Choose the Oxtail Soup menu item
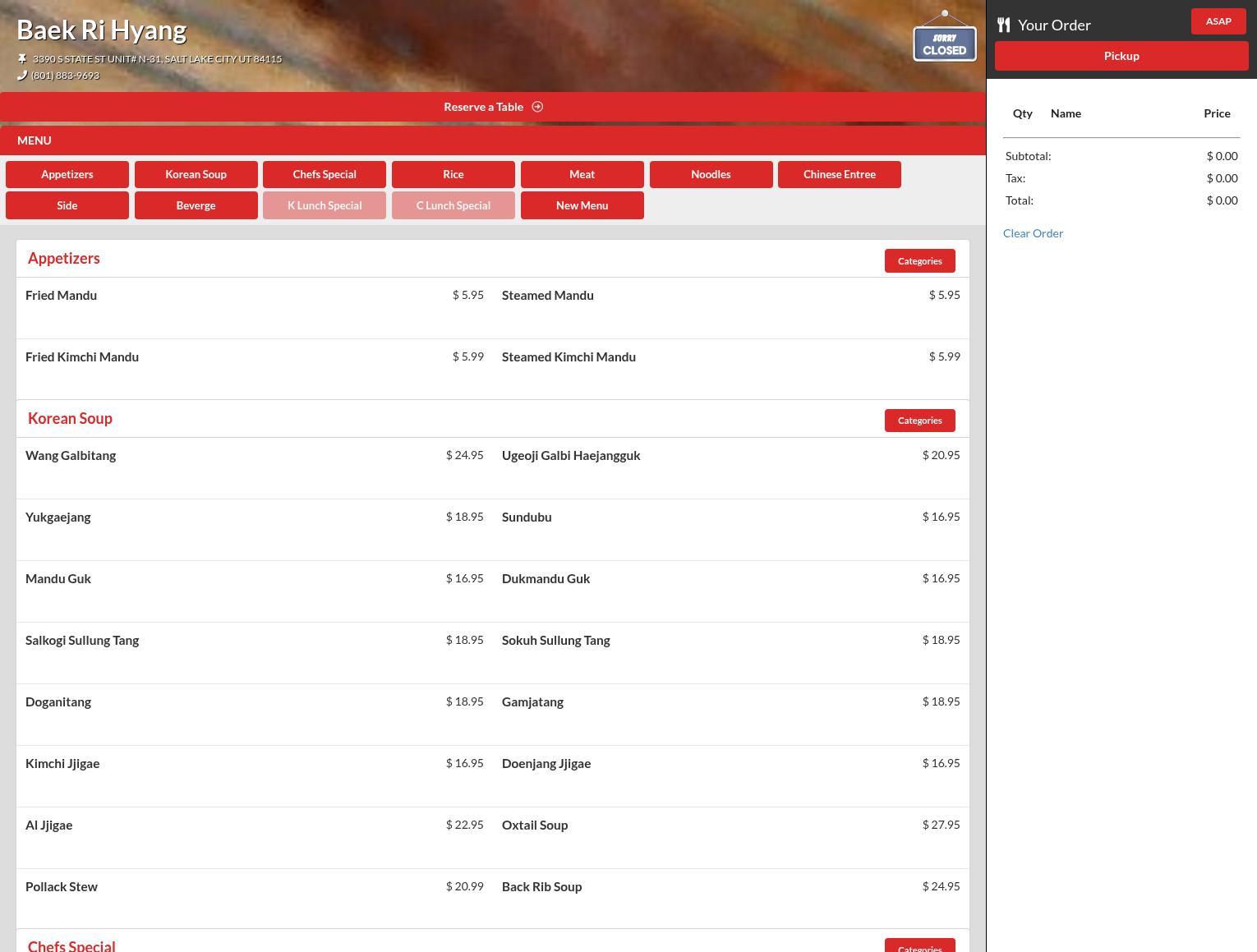This screenshot has height=952, width=1257. point(535,826)
